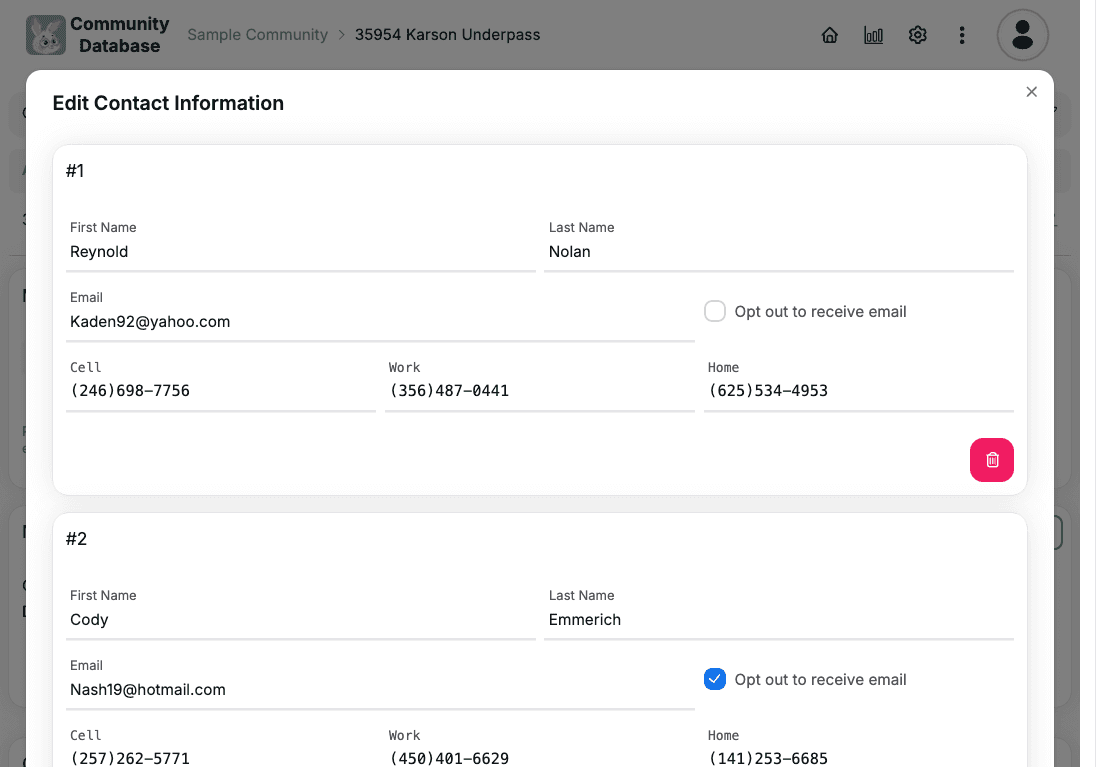Click the #1 contact card label
Screen dimensions: 1096x767
click(x=75, y=171)
